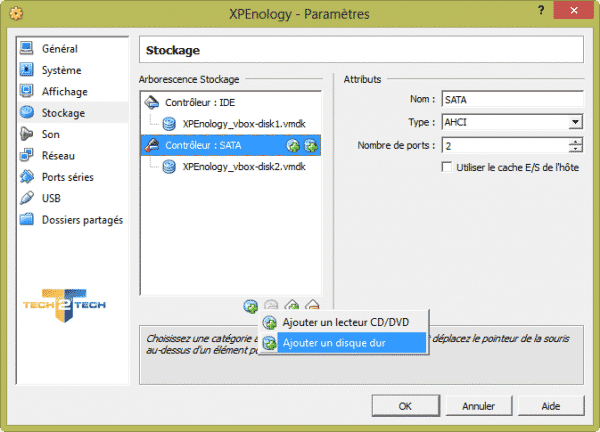600x432 pixels.
Task: Click the Réseau network icon
Action: click(x=27, y=155)
